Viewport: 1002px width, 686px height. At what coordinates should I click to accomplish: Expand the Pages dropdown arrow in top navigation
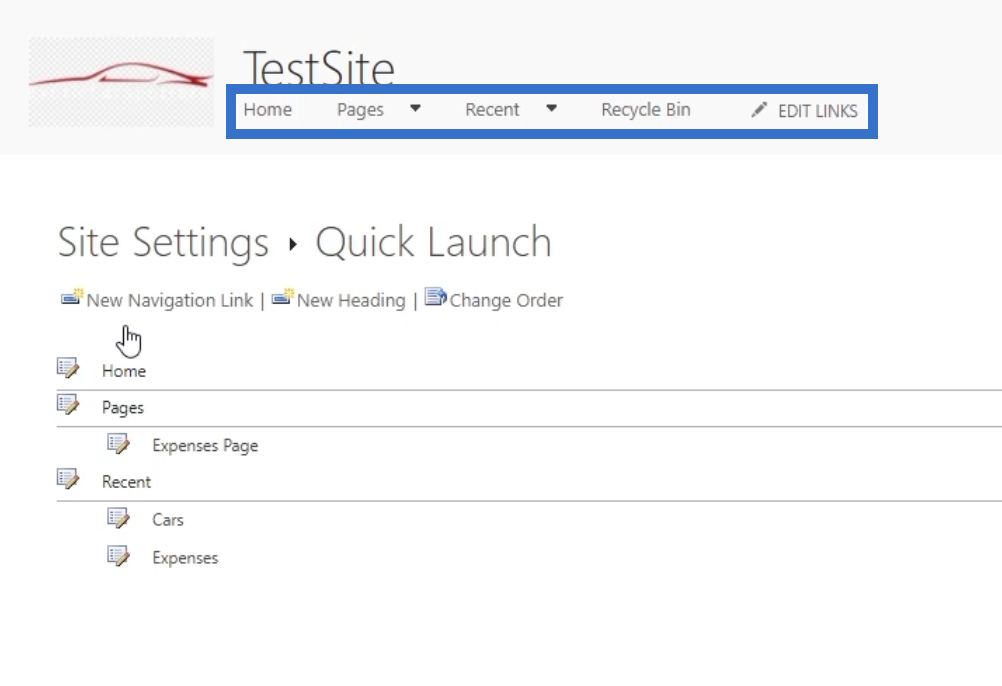pos(415,108)
